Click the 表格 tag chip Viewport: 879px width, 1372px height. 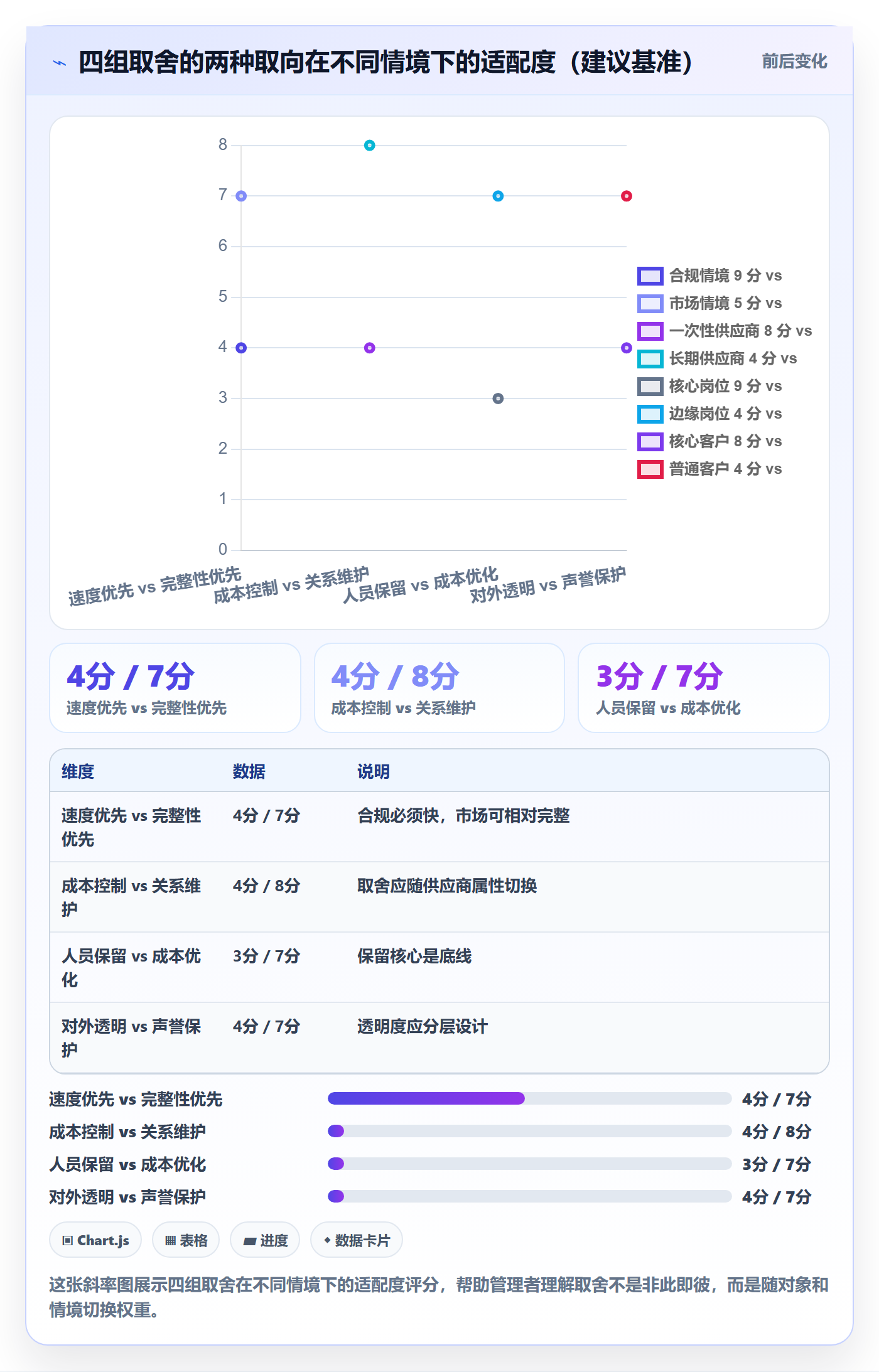tap(186, 1240)
